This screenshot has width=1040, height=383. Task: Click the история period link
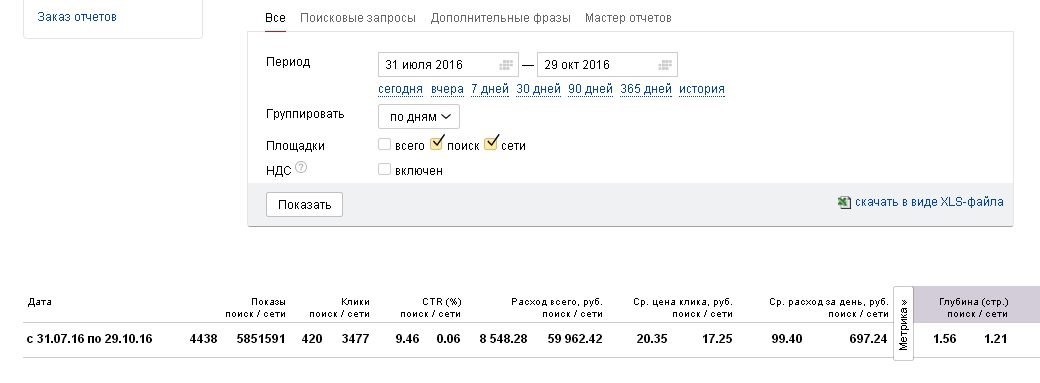click(x=702, y=89)
